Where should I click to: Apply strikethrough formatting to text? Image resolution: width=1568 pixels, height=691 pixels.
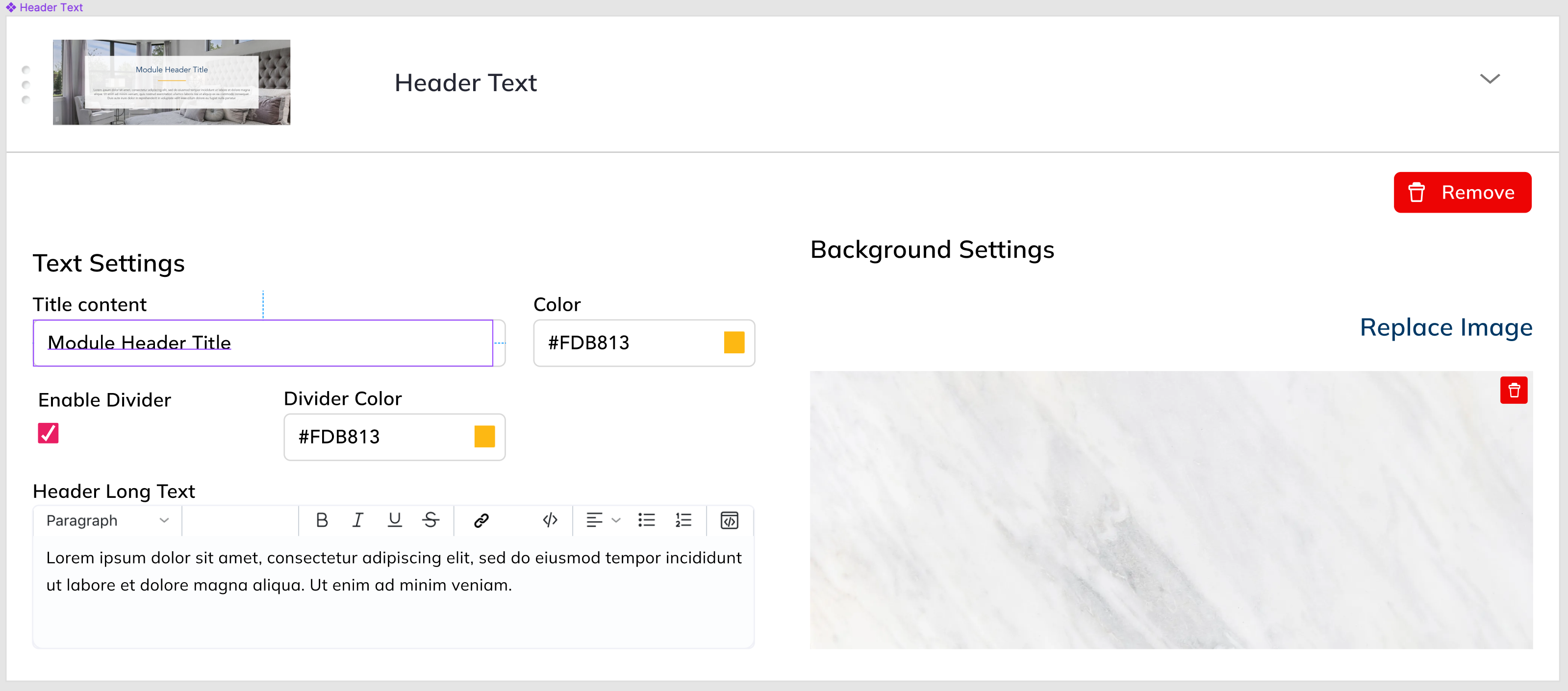click(x=430, y=520)
